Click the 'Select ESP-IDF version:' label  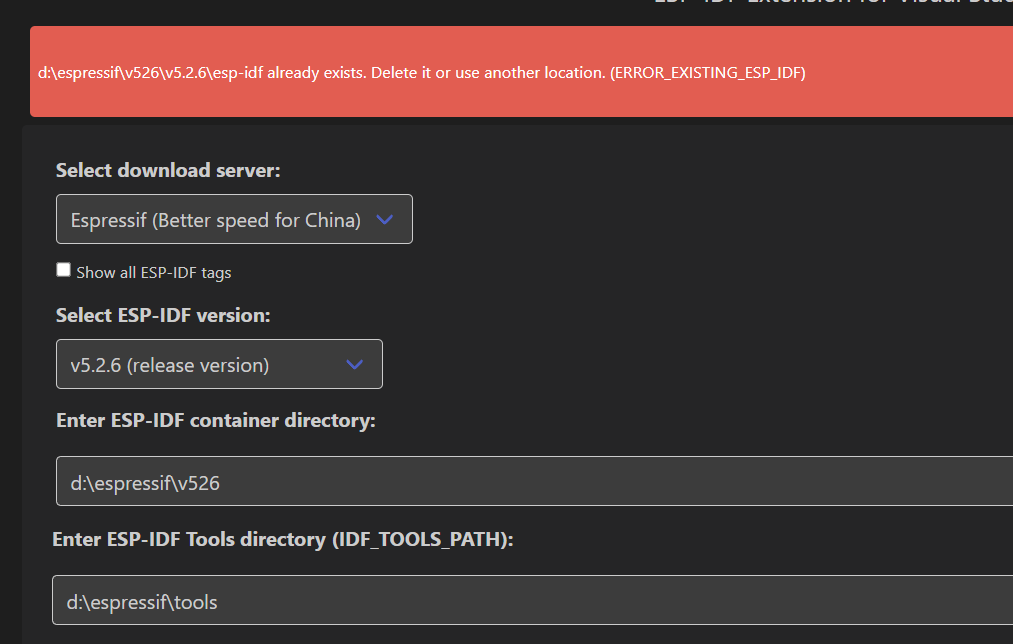pos(163,315)
